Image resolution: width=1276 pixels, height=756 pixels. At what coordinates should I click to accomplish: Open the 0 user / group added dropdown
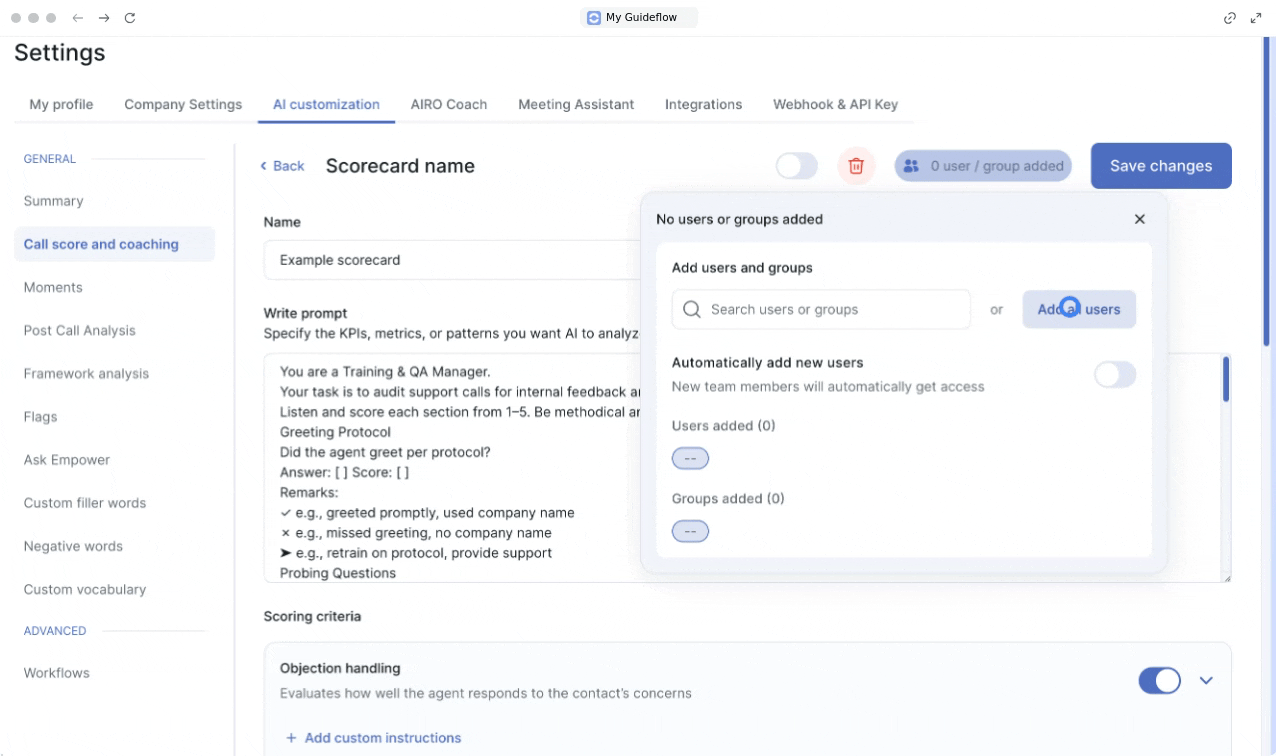pos(983,166)
